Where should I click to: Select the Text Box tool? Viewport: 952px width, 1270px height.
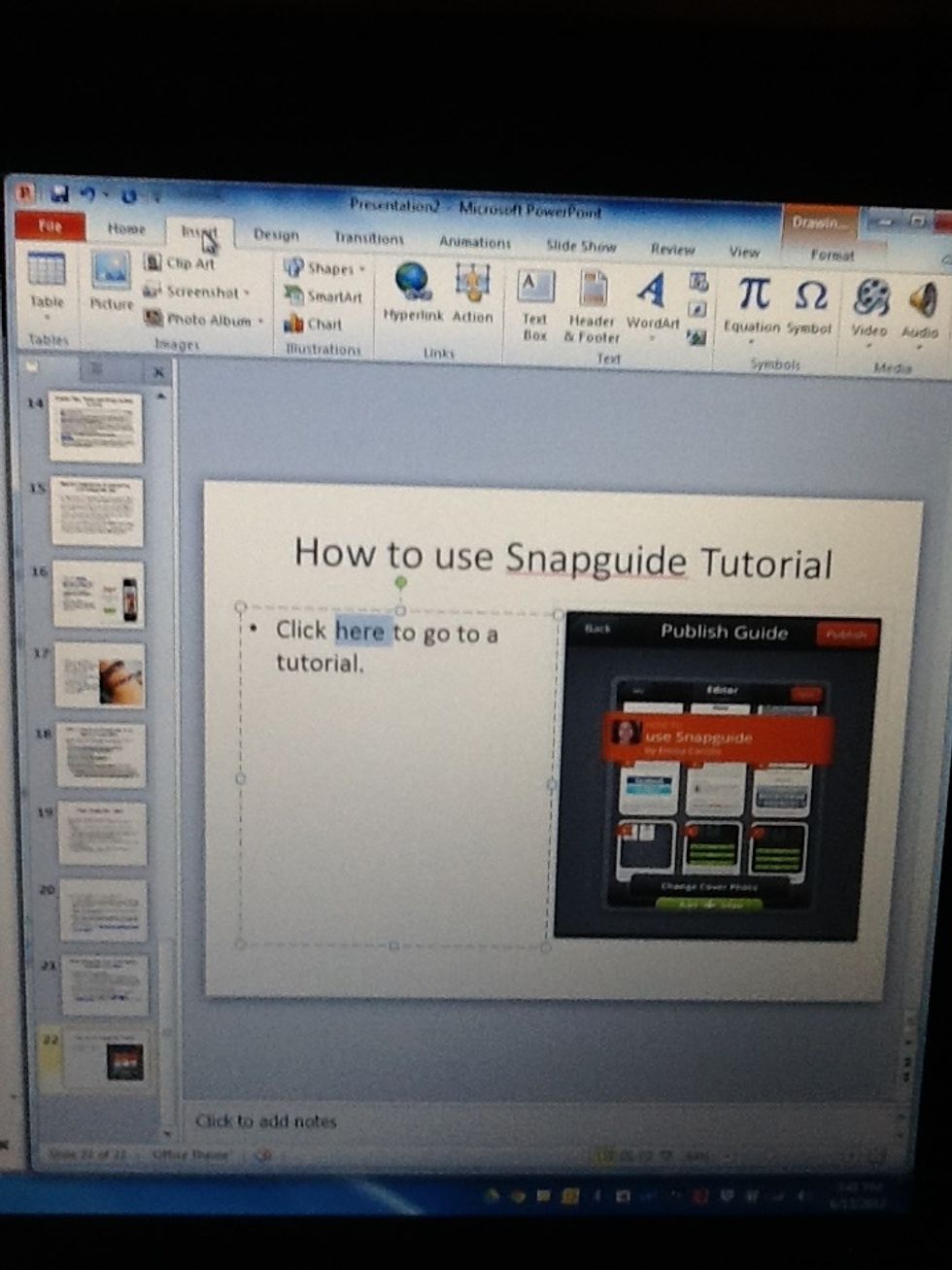(535, 305)
